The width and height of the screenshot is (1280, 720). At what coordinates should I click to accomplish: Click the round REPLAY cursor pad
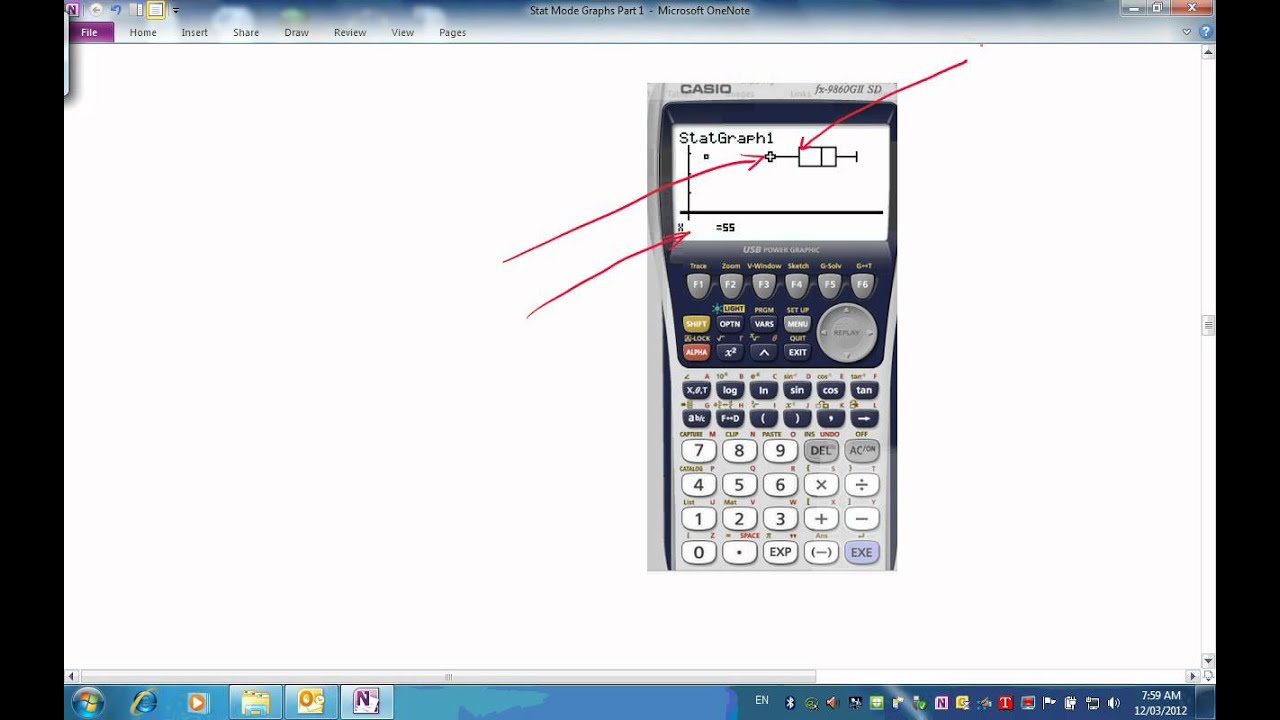tap(846, 332)
